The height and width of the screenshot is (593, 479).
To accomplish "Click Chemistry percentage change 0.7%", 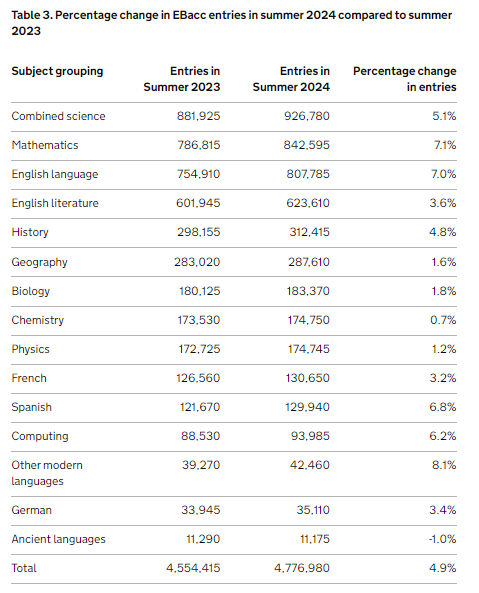I will (443, 320).
